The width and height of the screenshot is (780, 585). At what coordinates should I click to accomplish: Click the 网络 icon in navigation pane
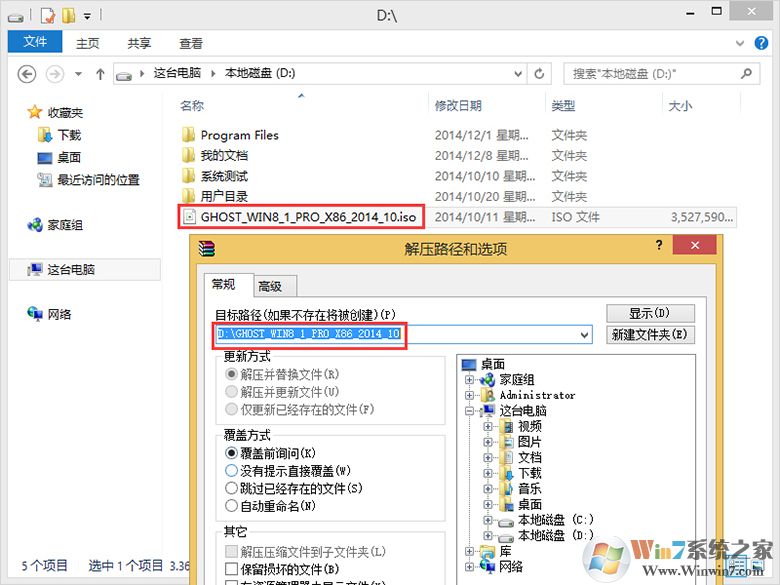(35, 314)
